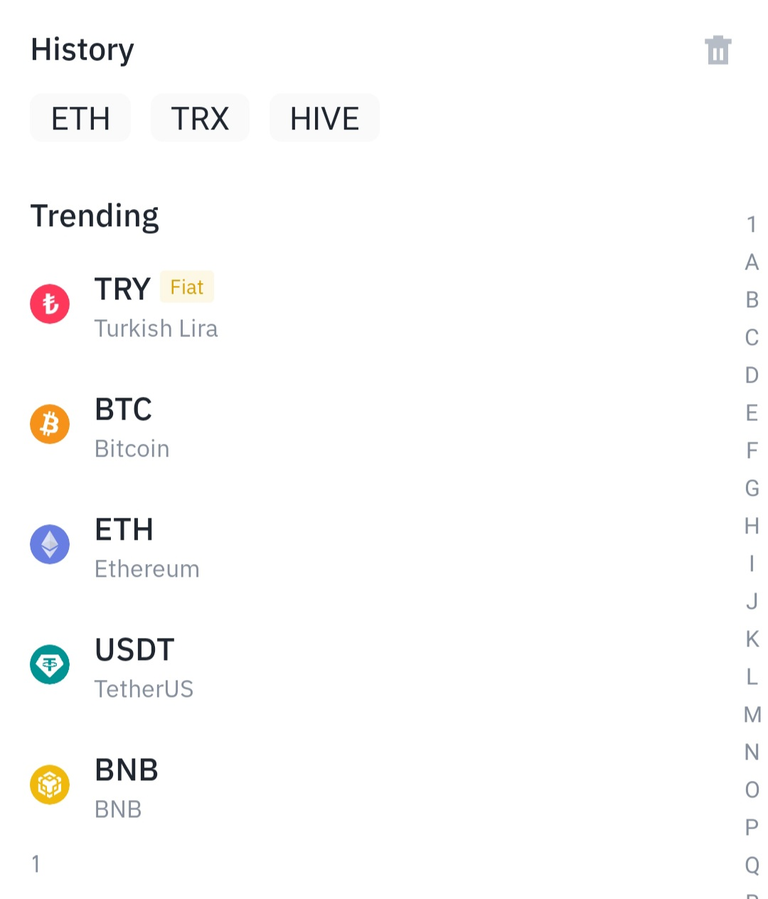The image size is (768, 899).
Task: Tap the orange Bitcoin logo icon
Action: point(50,424)
